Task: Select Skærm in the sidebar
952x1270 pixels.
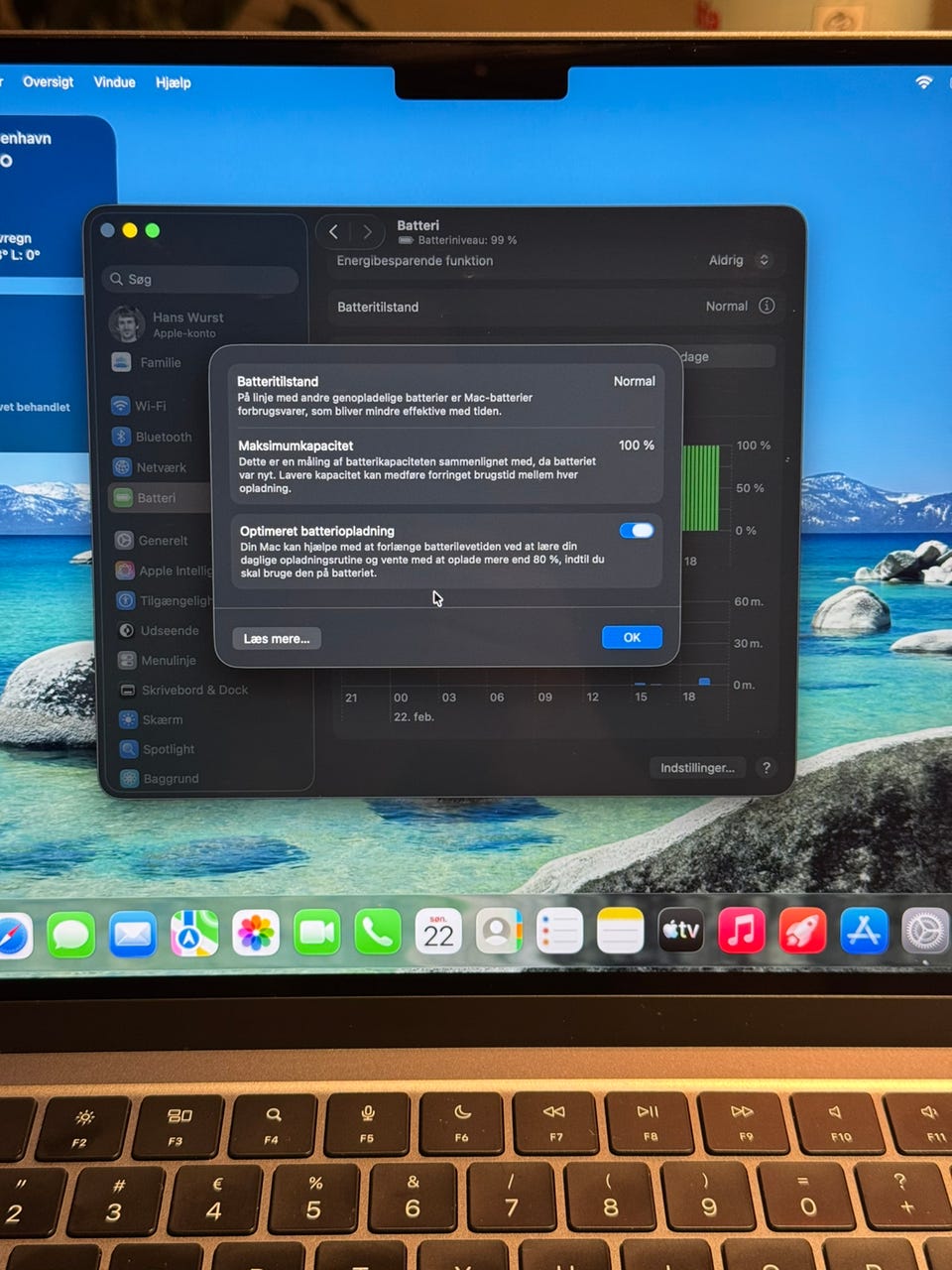Action: 151,720
